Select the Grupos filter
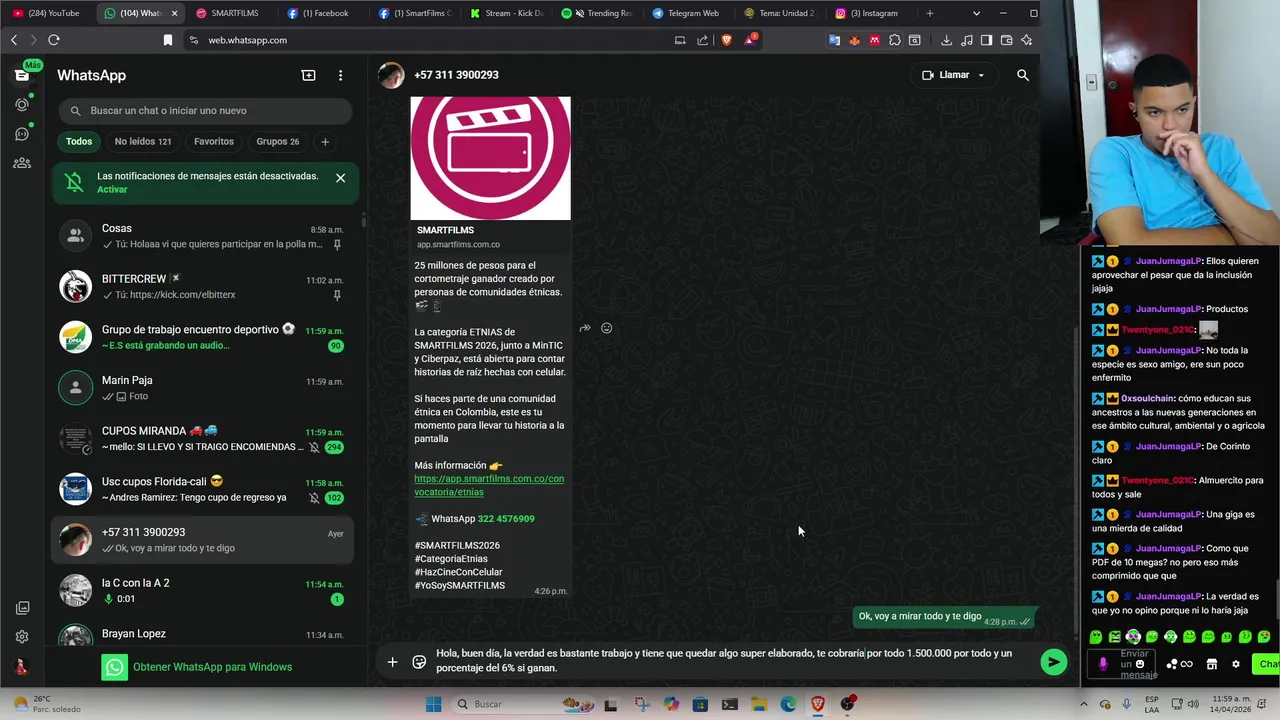Viewport: 1280px width, 720px height. 278,142
